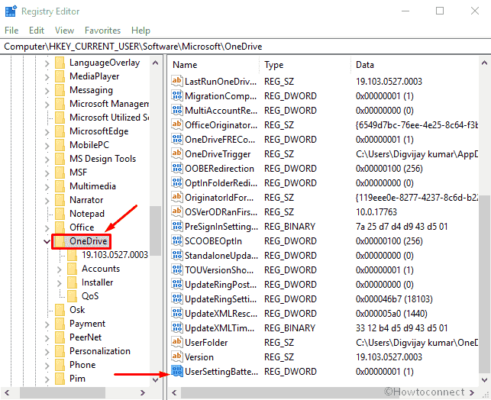Select the 19.103.0527.0003 subkey
Screen dimensions: 491x400
tap(115, 255)
